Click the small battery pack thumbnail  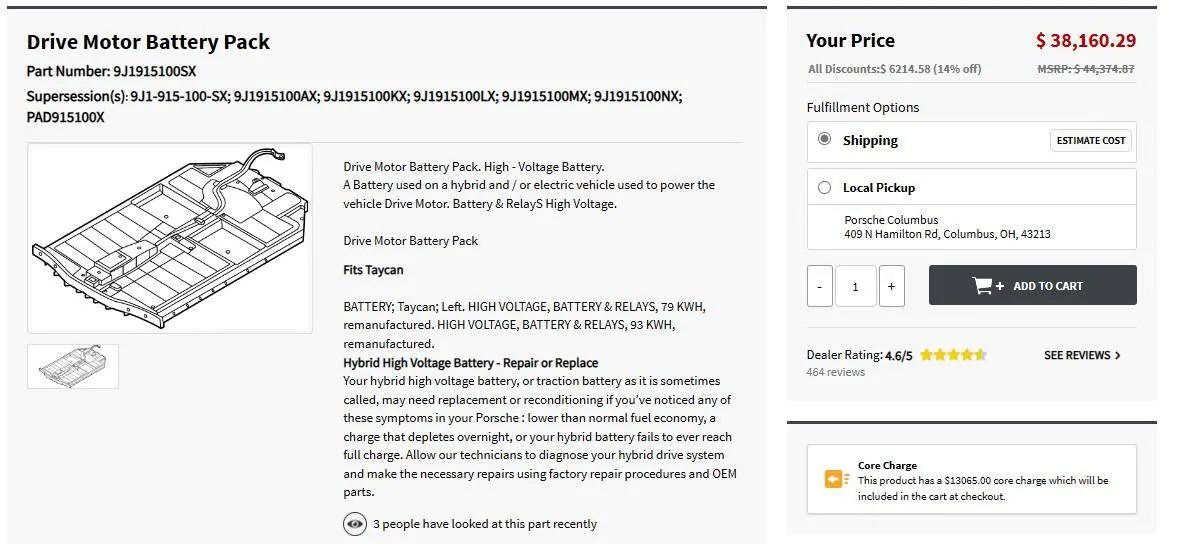(x=73, y=366)
